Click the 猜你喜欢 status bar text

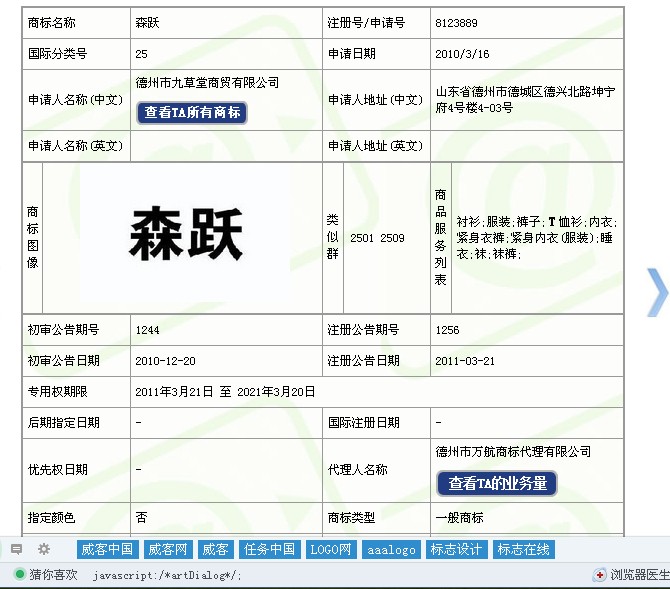coord(53,575)
